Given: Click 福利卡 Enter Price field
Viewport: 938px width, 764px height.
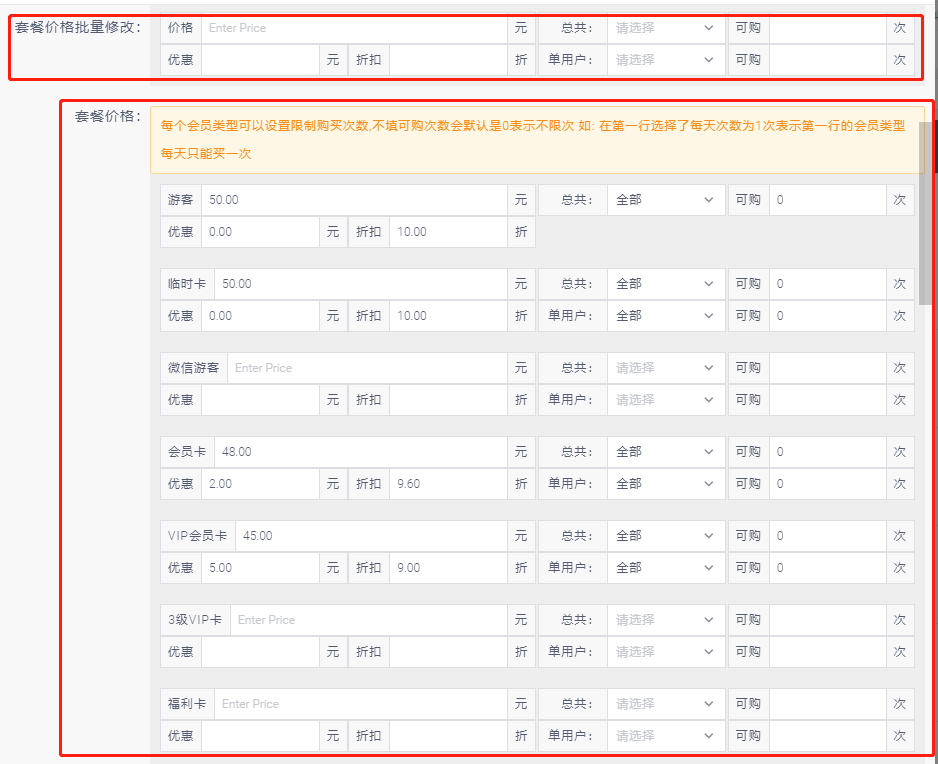Looking at the screenshot, I should click(361, 704).
